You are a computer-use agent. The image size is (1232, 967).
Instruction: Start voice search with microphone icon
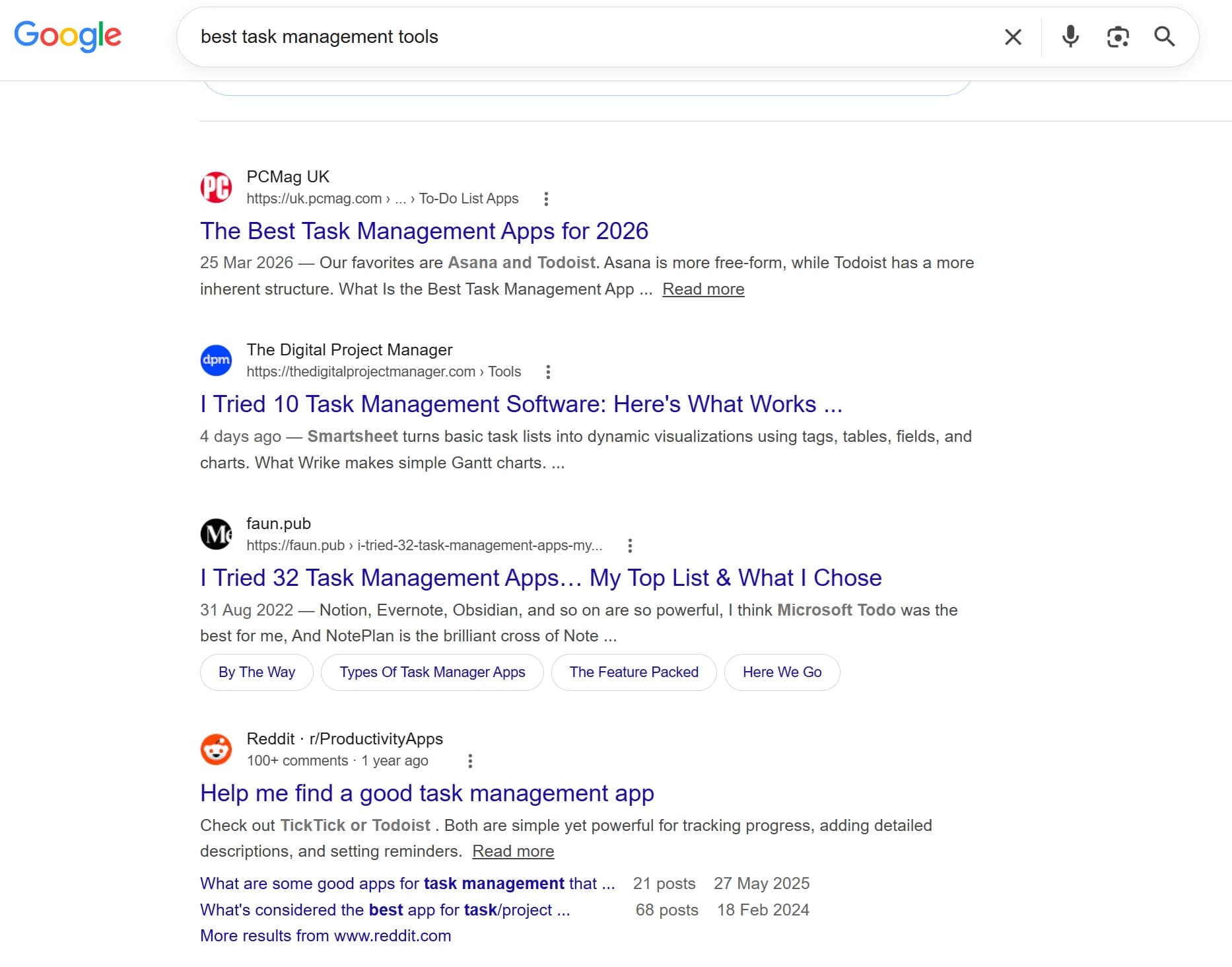[x=1070, y=37]
